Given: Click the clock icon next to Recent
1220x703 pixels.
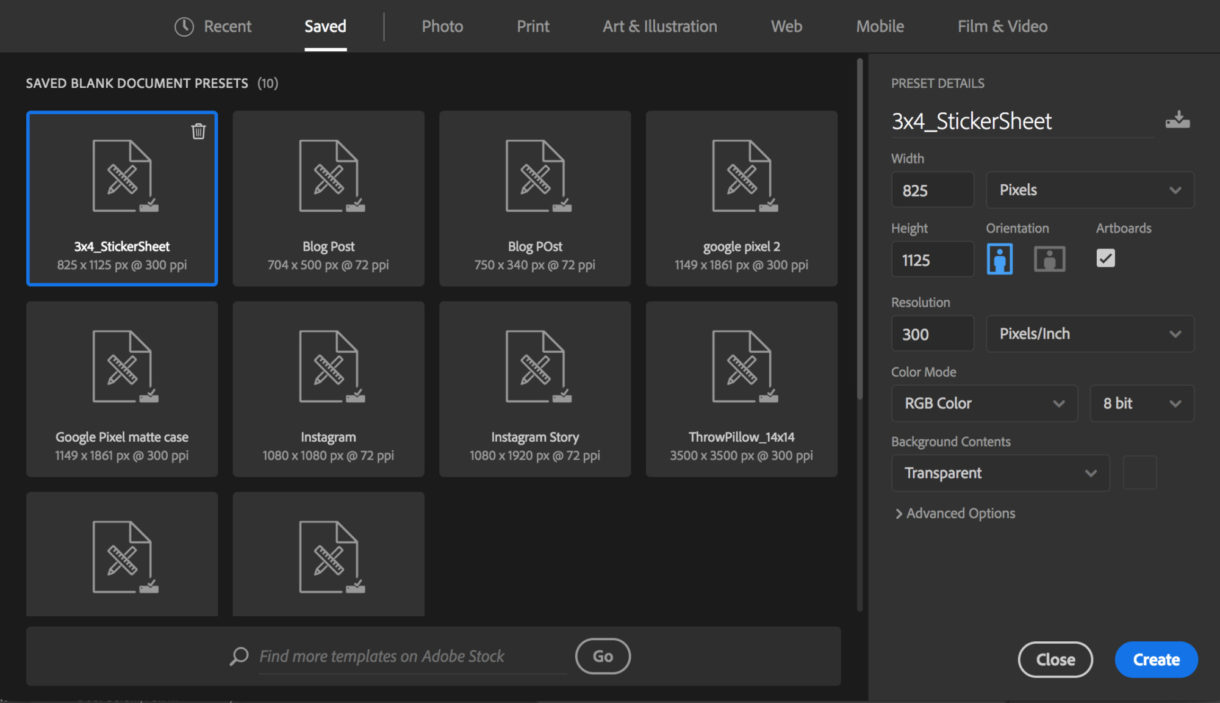Looking at the screenshot, I should pos(184,27).
